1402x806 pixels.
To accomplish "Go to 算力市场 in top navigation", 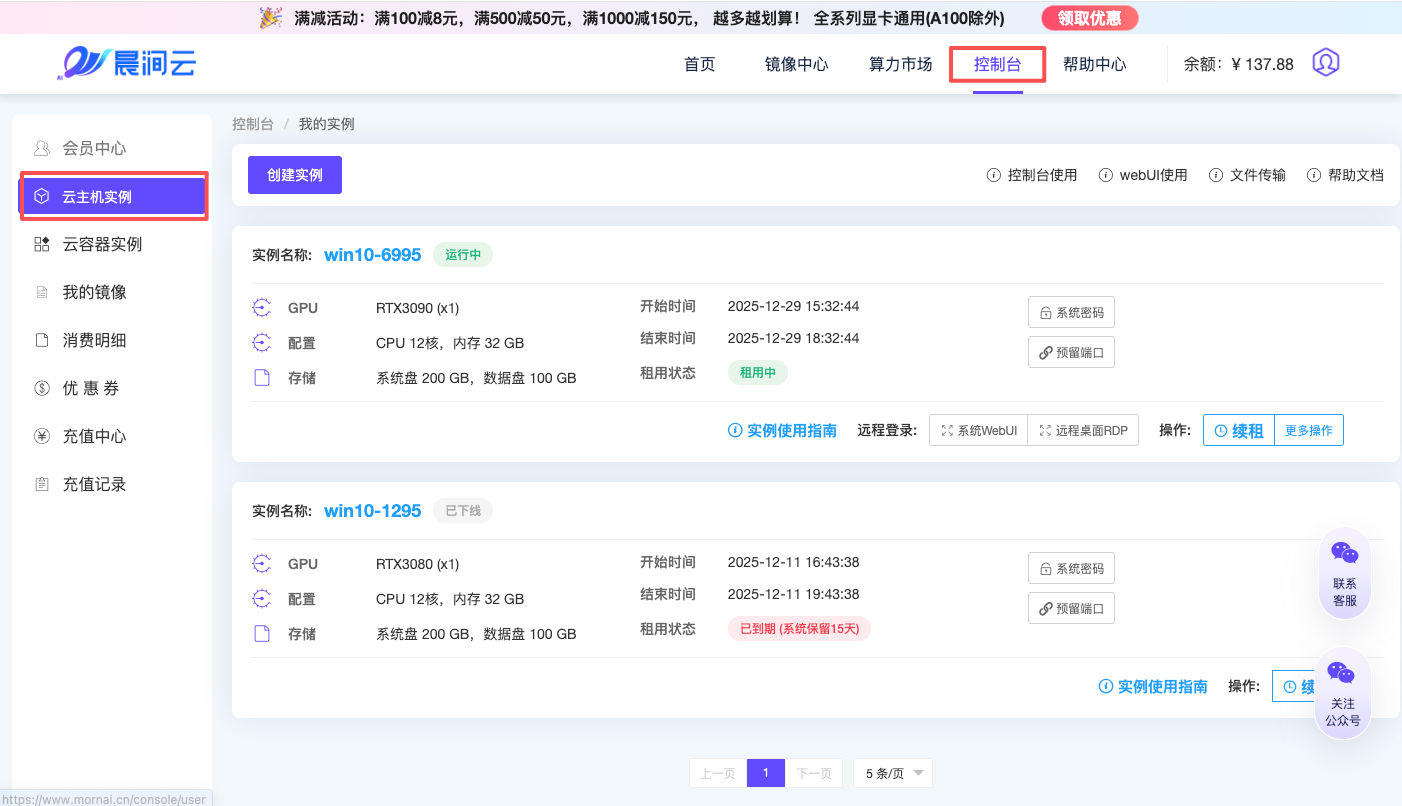I will coord(900,64).
